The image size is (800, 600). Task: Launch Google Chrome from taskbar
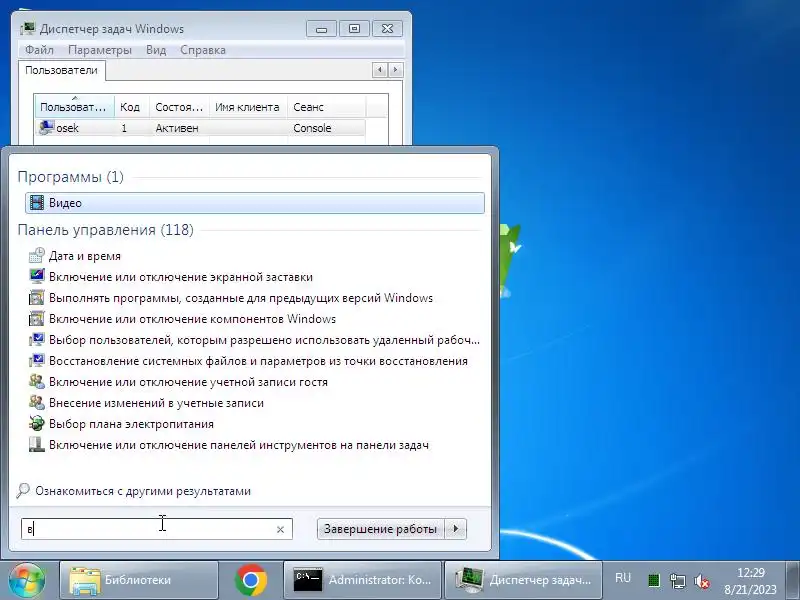point(251,580)
